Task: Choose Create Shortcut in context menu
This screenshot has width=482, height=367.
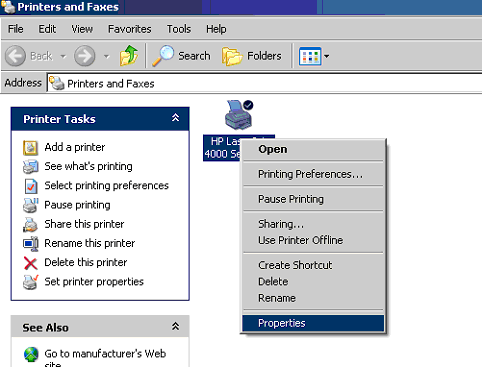Action: [313, 265]
